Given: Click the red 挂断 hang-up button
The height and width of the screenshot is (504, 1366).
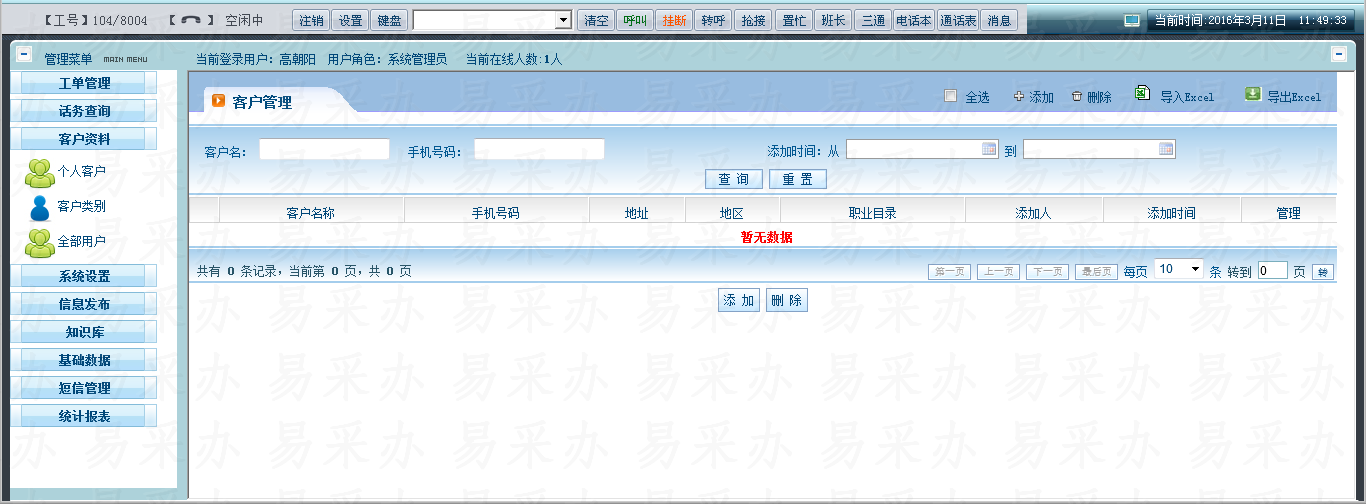Looking at the screenshot, I should click(x=674, y=20).
